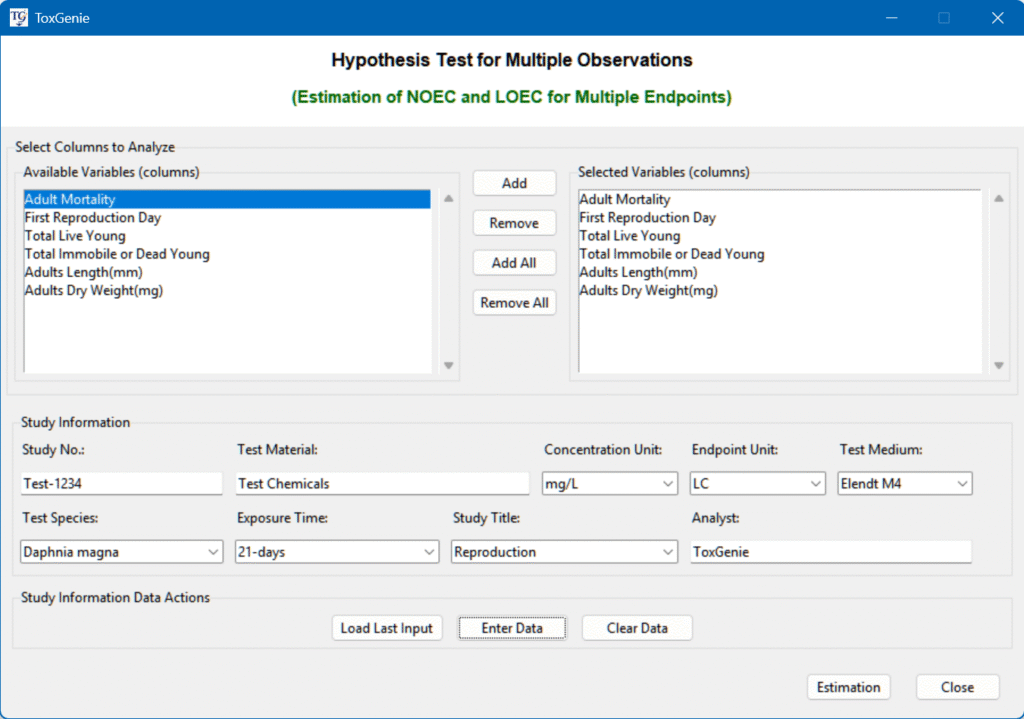
Task: Select Adults Dry Weight(mg) in Selected Variables
Action: tap(648, 291)
